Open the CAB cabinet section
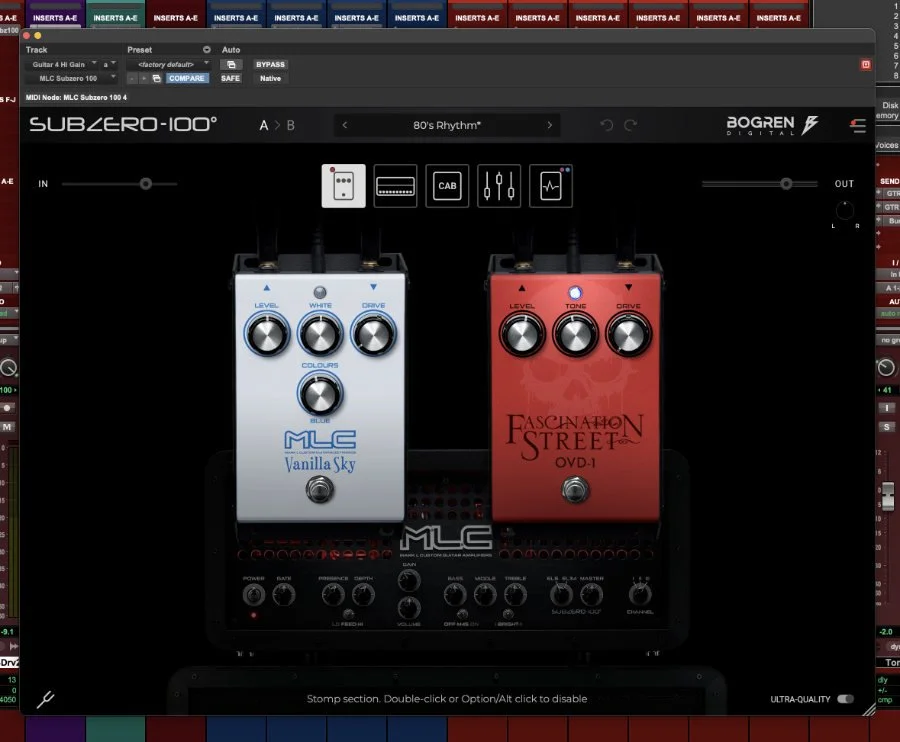900x742 pixels. click(447, 186)
